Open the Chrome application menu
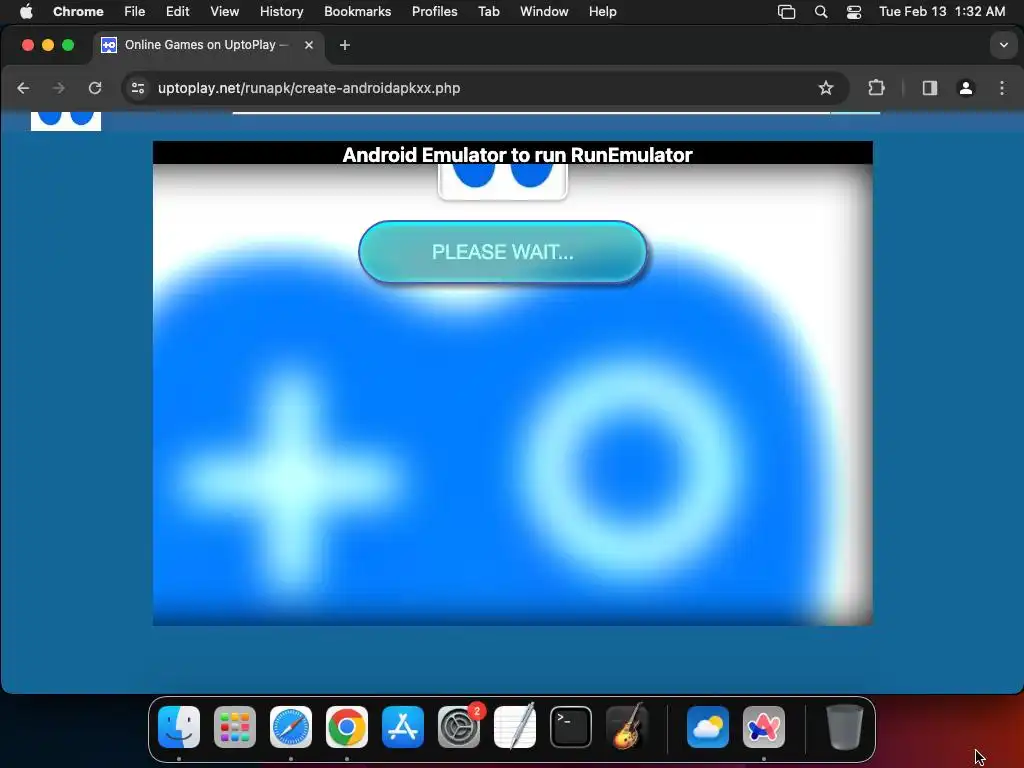Screen dimensions: 1024x768 pos(78,12)
